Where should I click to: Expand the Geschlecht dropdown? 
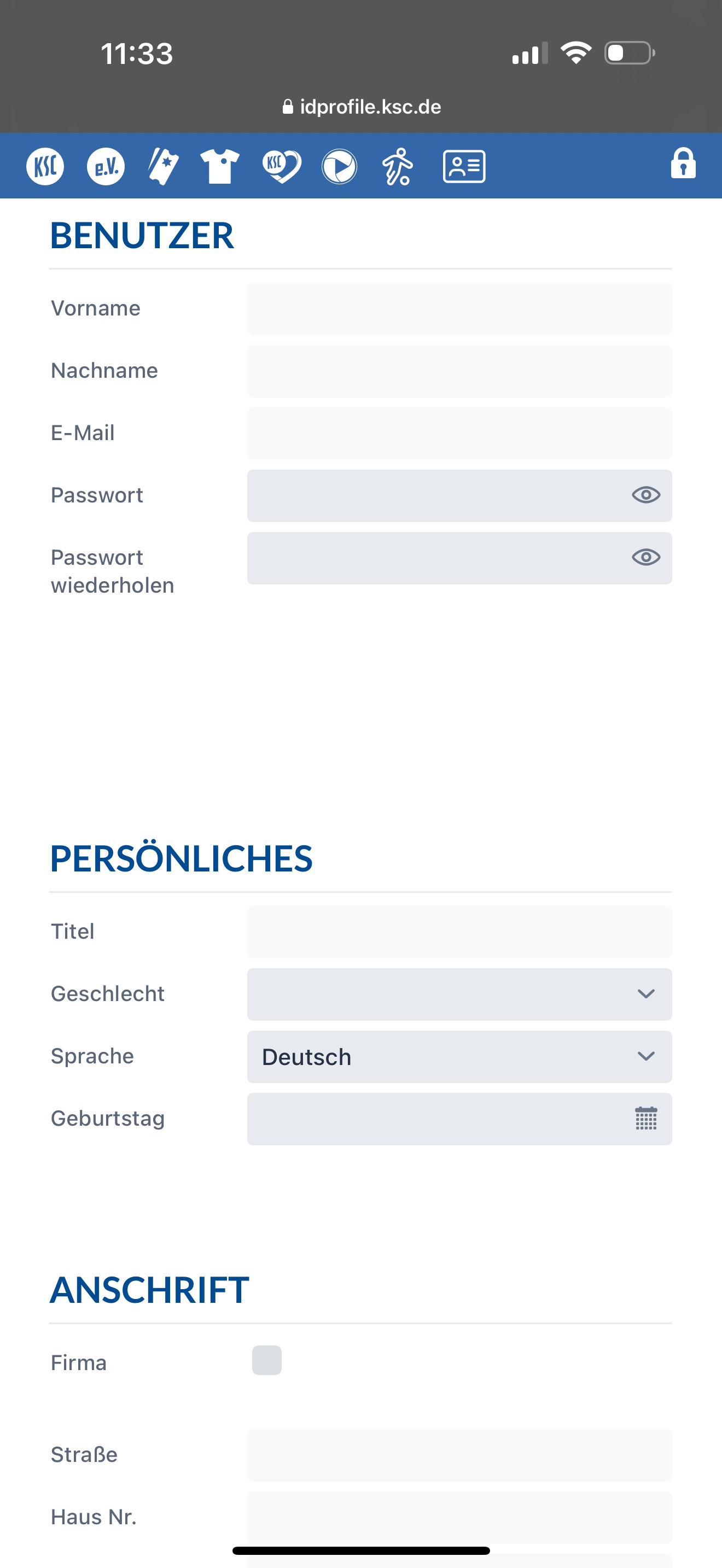pyautogui.click(x=459, y=994)
